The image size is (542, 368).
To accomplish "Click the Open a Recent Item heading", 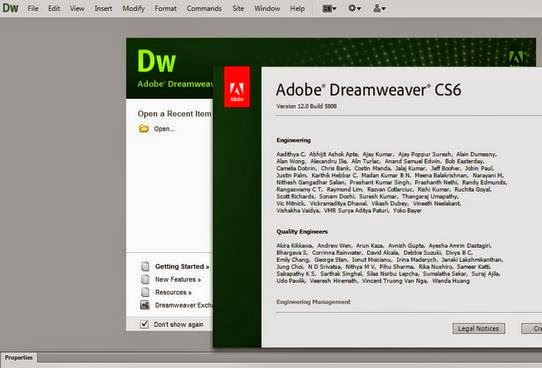I will click(x=174, y=114).
